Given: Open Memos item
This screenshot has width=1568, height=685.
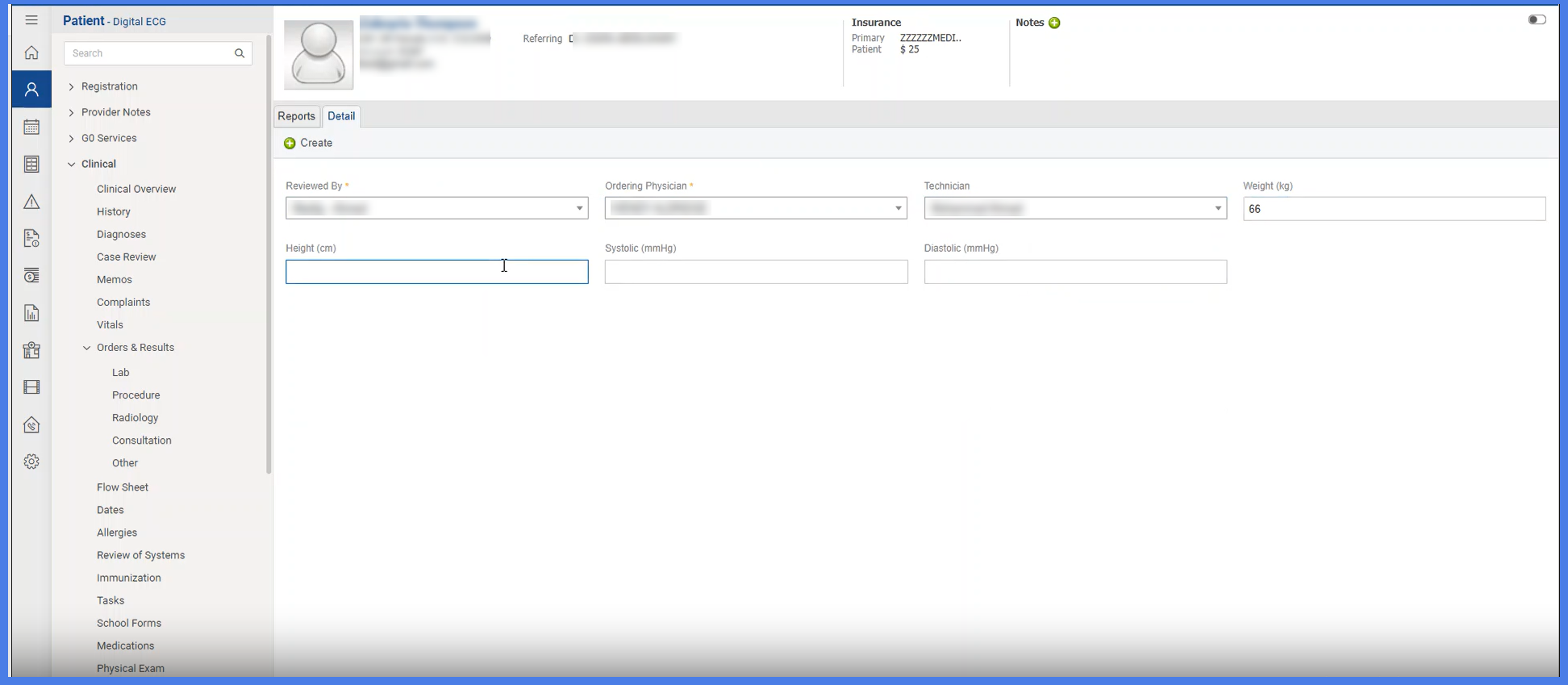Looking at the screenshot, I should (x=115, y=279).
